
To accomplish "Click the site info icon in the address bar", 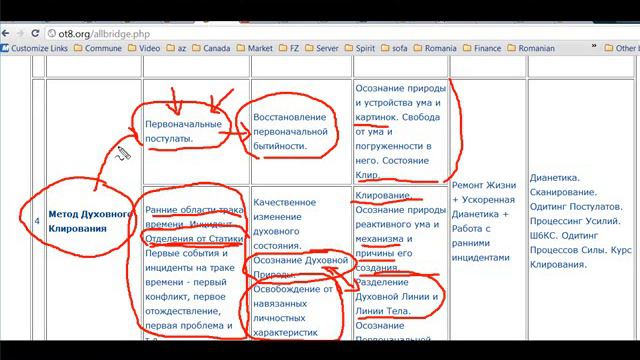I will (52, 33).
